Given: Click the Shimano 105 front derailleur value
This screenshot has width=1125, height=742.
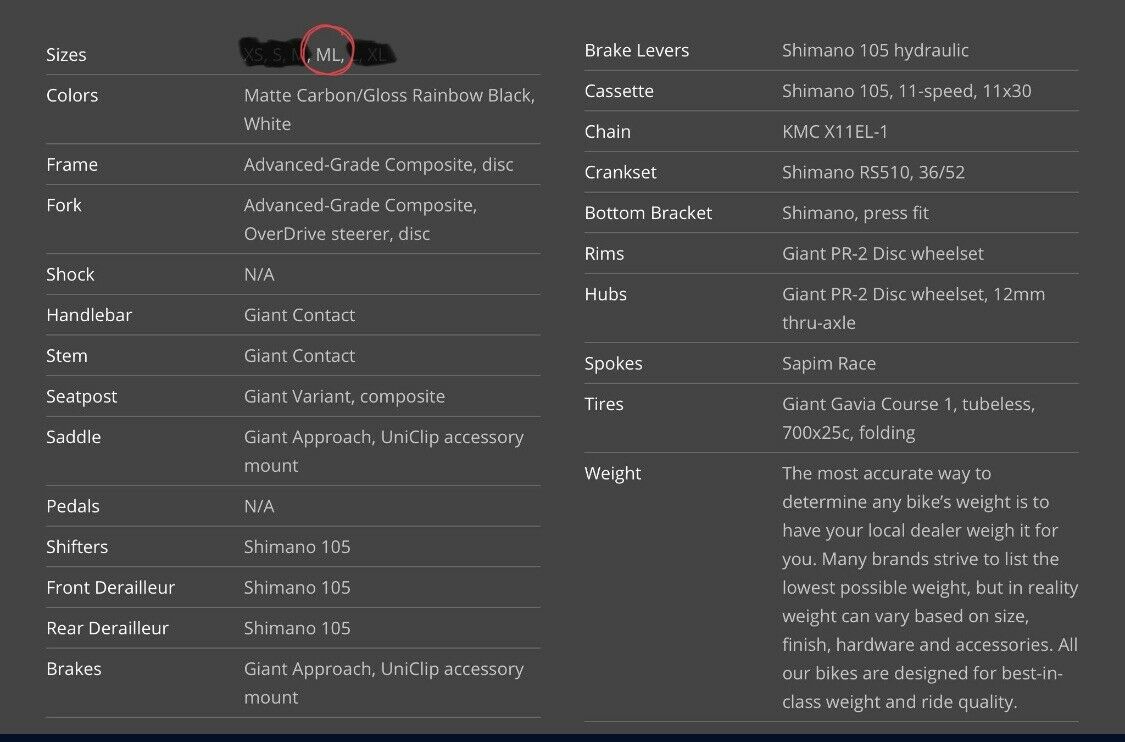Looking at the screenshot, I should point(297,588).
